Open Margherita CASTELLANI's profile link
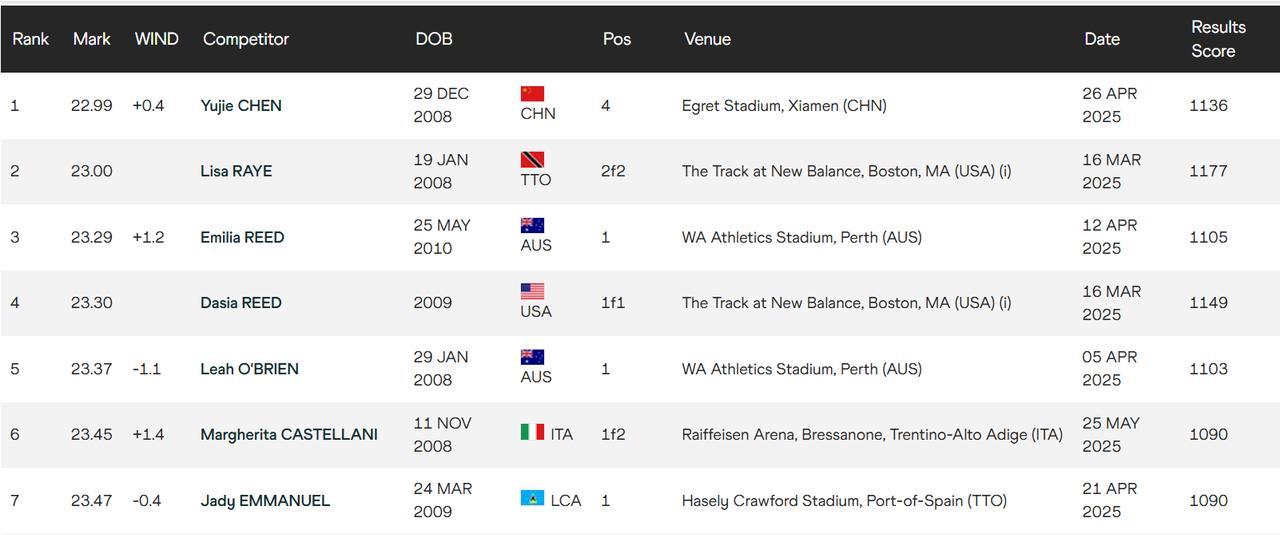The width and height of the screenshot is (1280, 535). tap(289, 435)
